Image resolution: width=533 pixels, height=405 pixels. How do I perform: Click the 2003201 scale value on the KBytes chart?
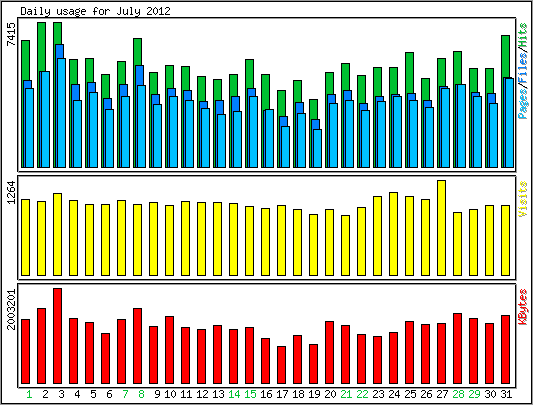pyautogui.click(x=11, y=309)
